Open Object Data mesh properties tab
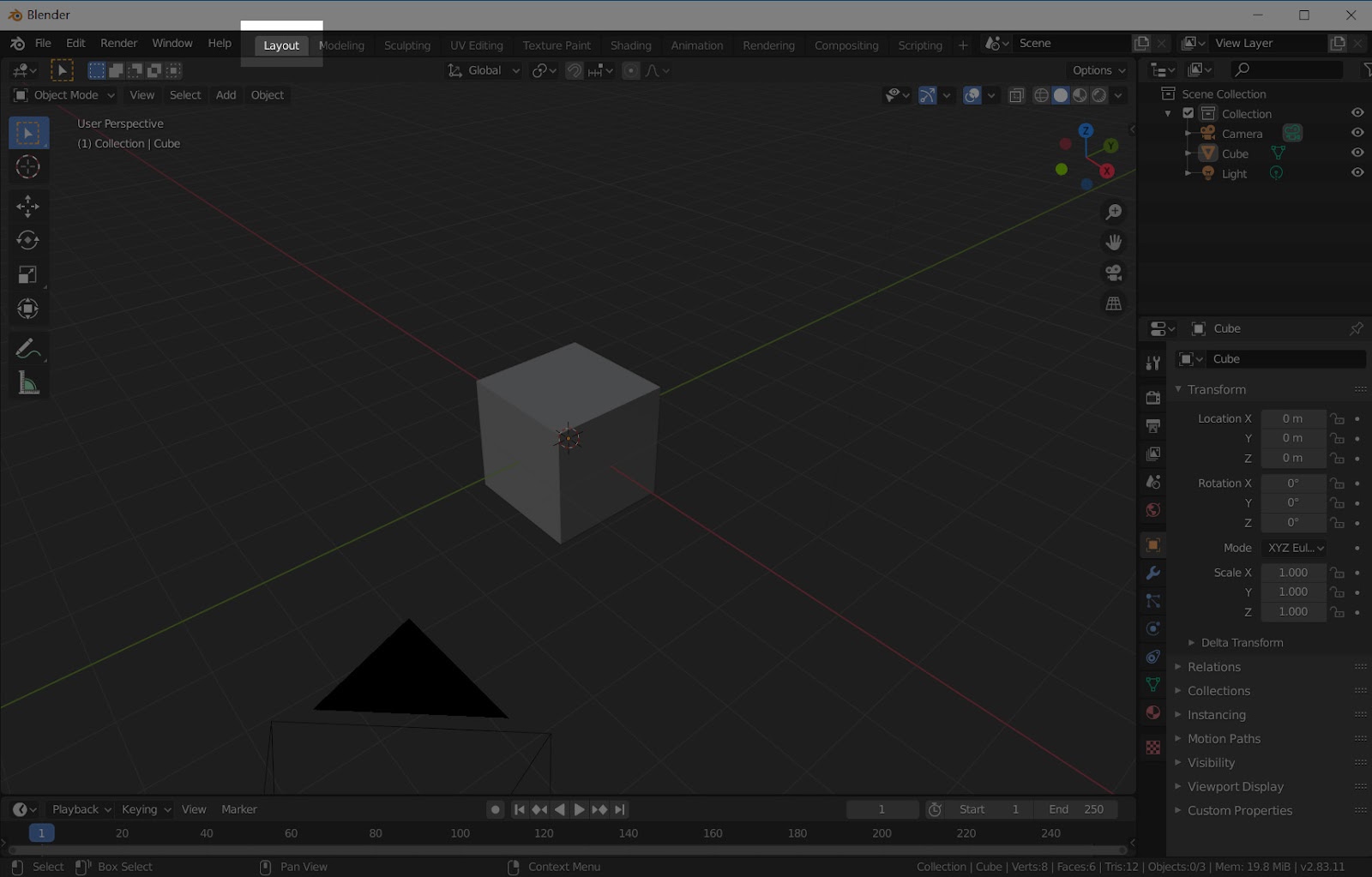Screen dimensions: 1372x877 pyautogui.click(x=1152, y=684)
